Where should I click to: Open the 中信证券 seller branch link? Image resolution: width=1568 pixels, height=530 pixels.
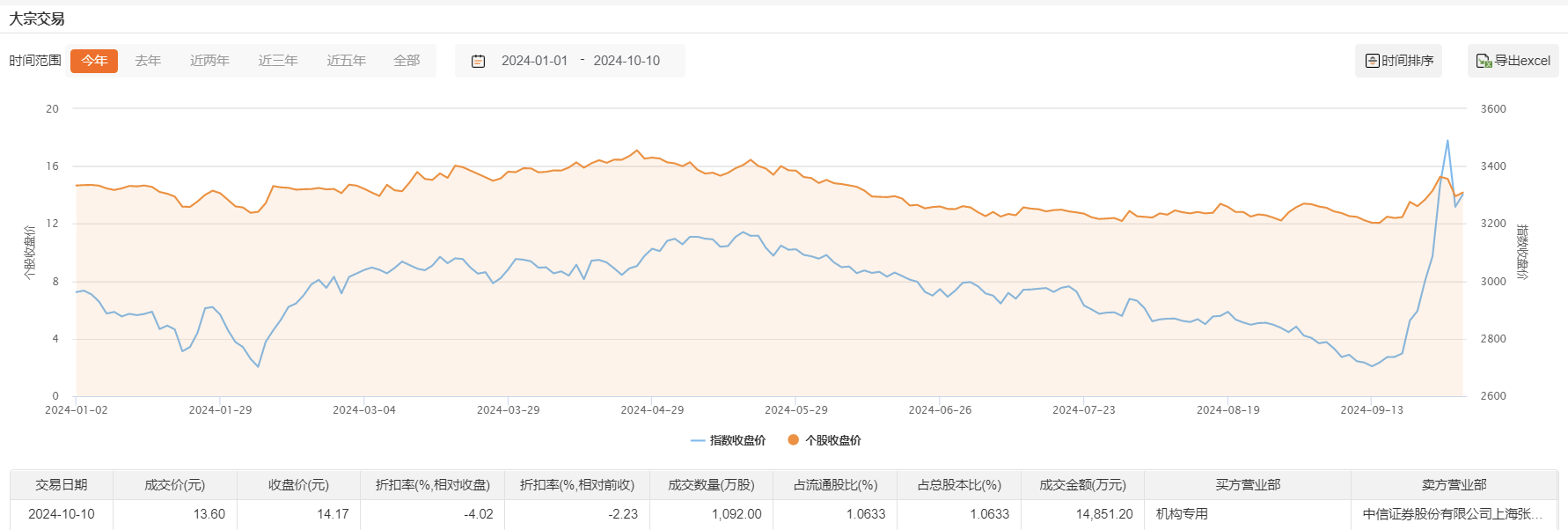[x=1452, y=514]
